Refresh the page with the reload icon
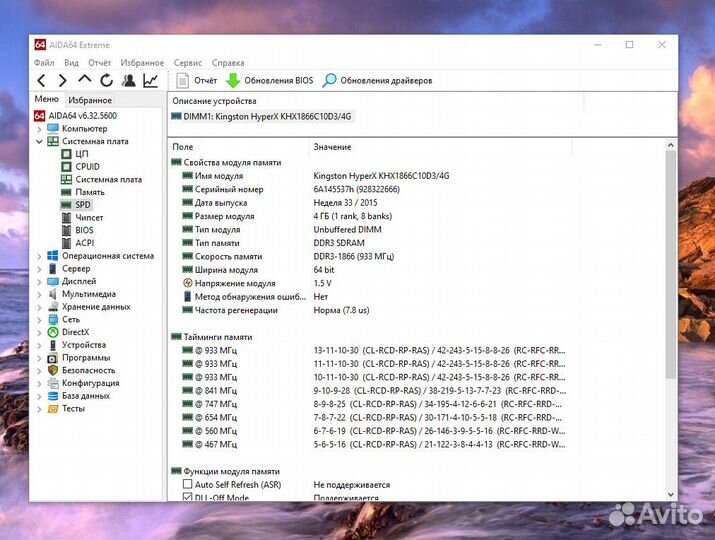The image size is (715, 540). tap(107, 80)
